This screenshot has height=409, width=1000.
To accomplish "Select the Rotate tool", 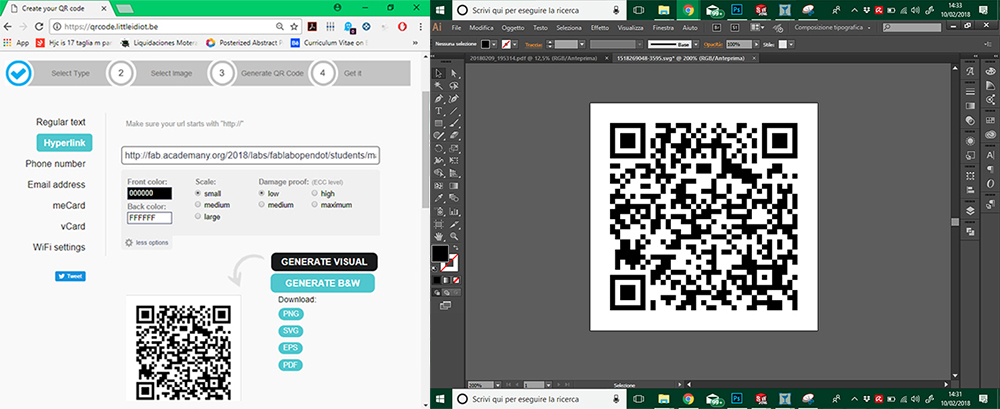I will coord(439,148).
